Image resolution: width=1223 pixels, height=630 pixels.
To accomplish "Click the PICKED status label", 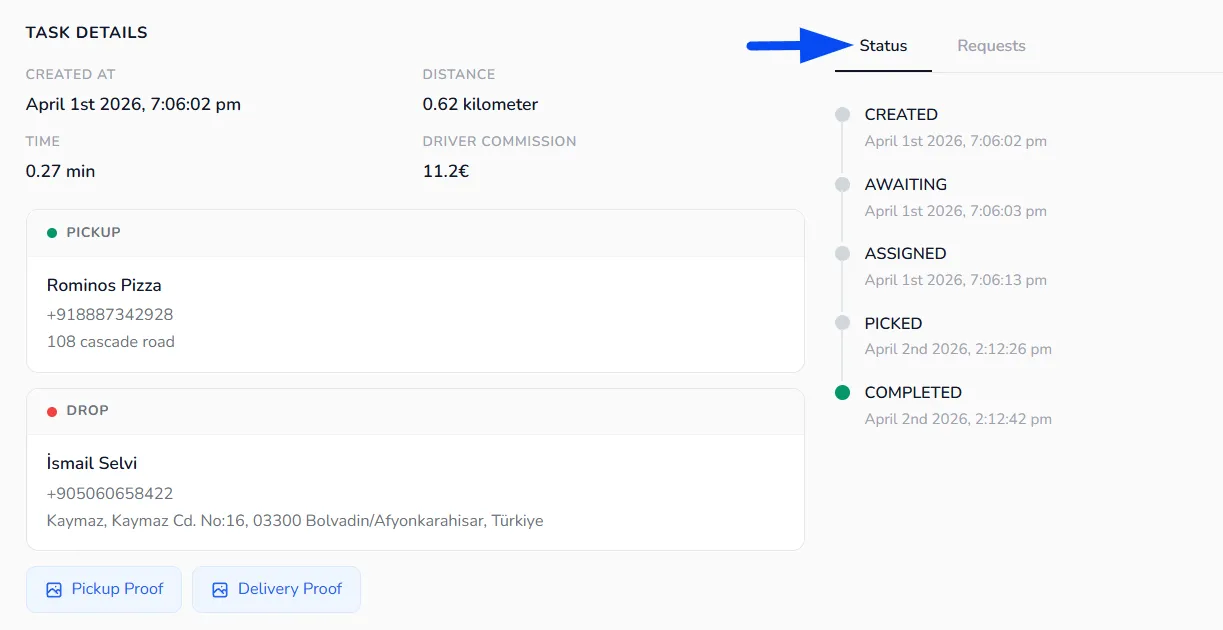I will click(893, 323).
